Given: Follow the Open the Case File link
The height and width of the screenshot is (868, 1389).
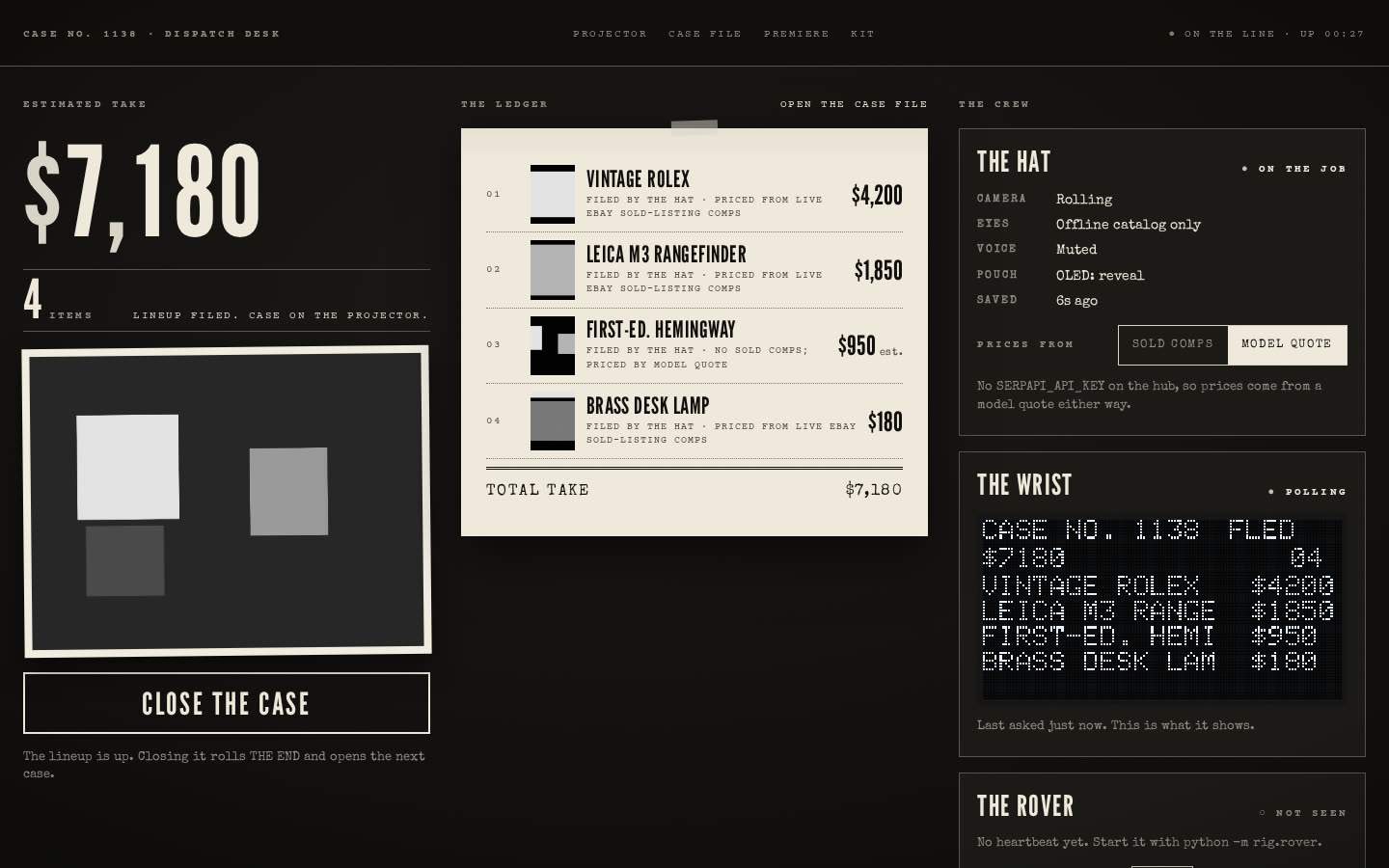Looking at the screenshot, I should point(854,104).
